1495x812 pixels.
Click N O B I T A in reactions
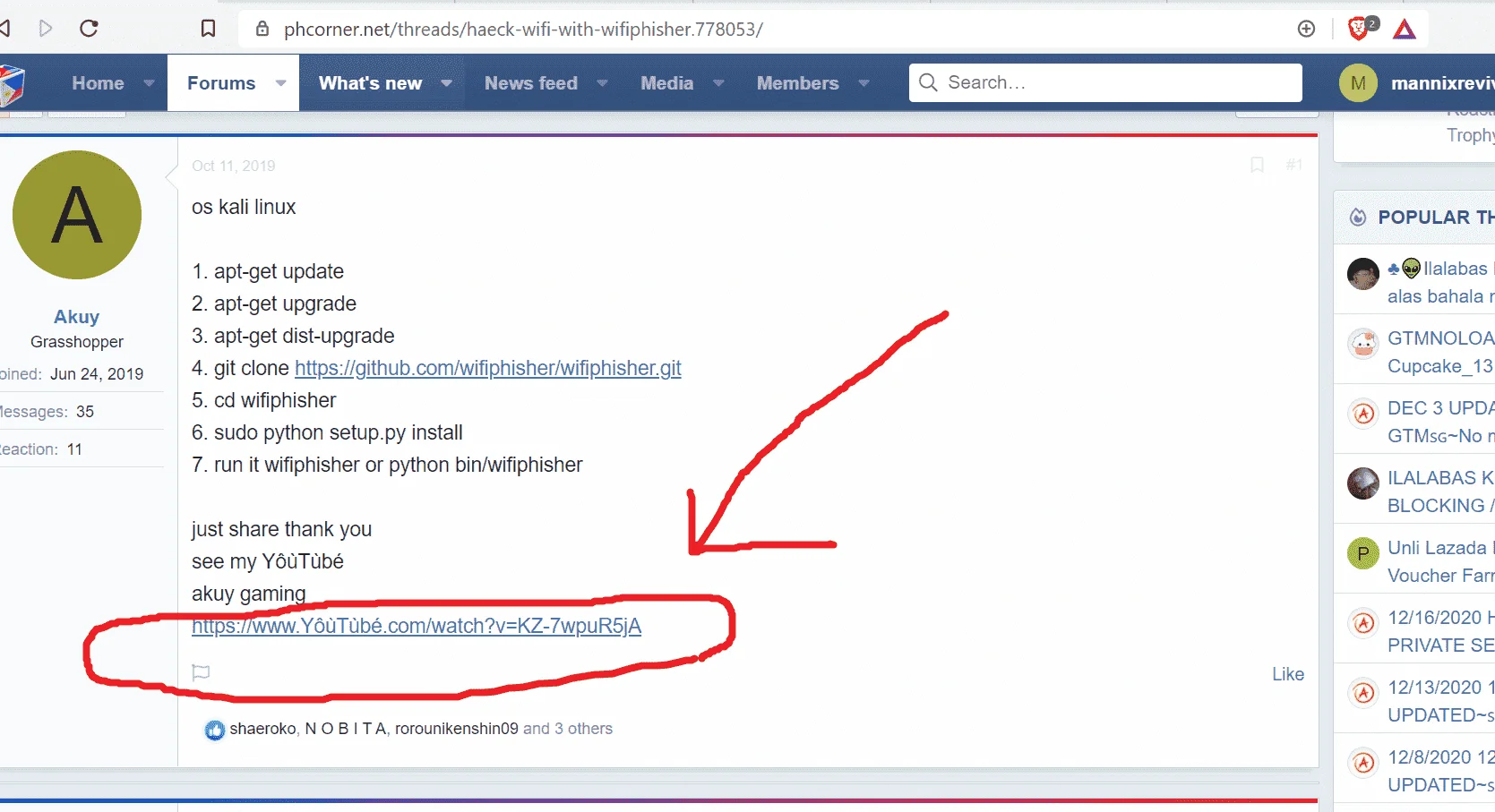coord(346,729)
